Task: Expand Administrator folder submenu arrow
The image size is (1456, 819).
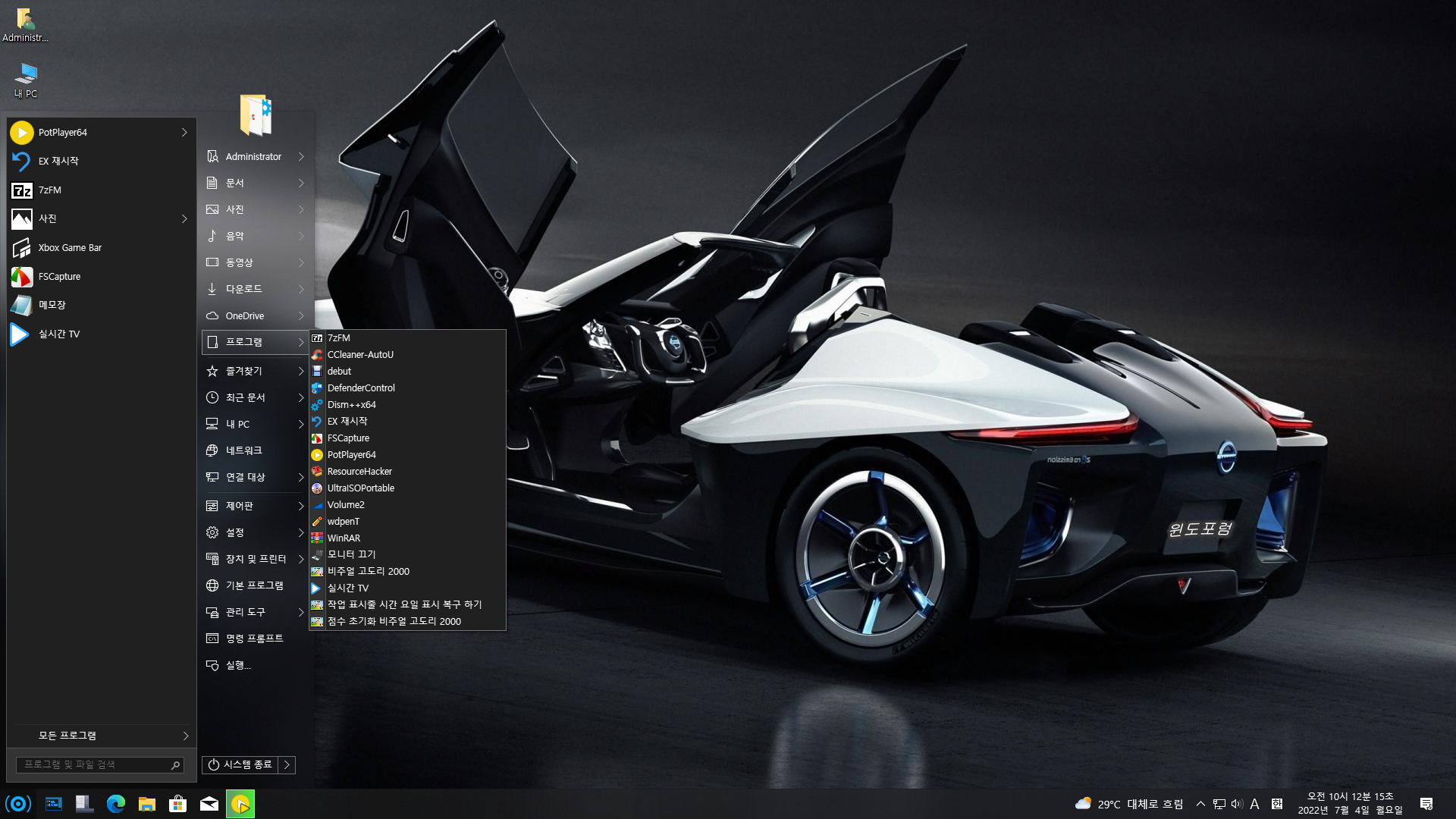Action: point(301,157)
